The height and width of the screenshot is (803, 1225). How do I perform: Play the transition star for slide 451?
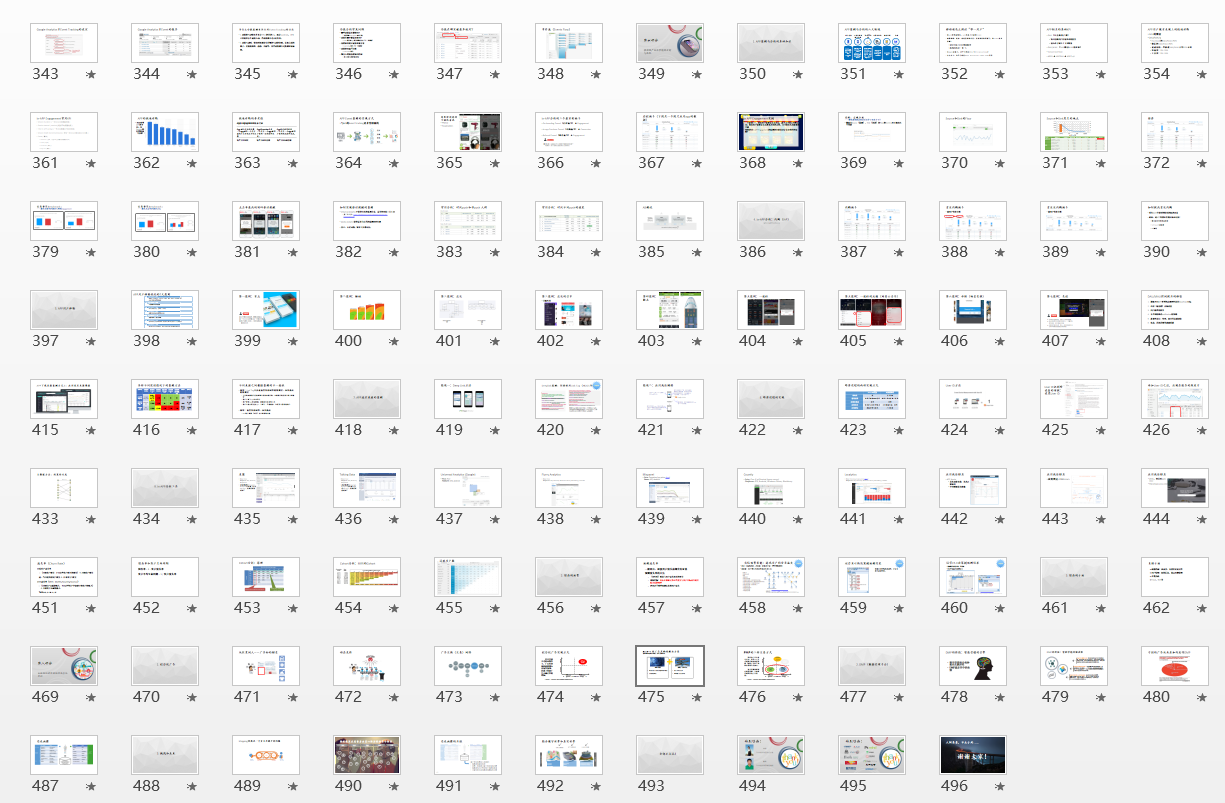(x=91, y=608)
